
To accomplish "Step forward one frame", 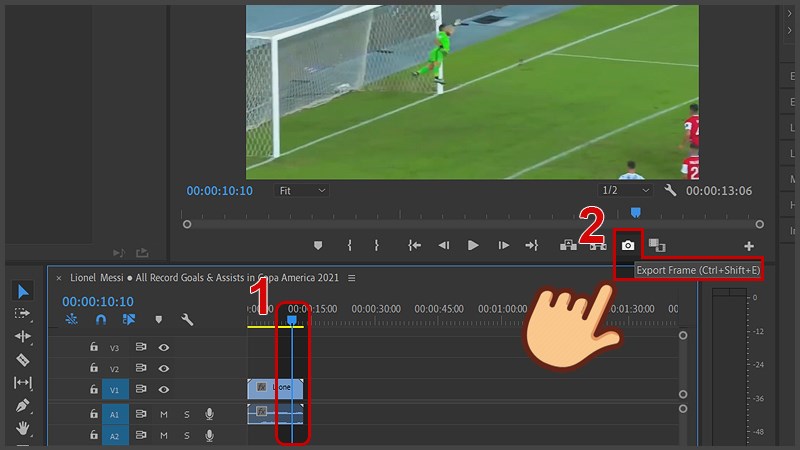I will coord(503,246).
